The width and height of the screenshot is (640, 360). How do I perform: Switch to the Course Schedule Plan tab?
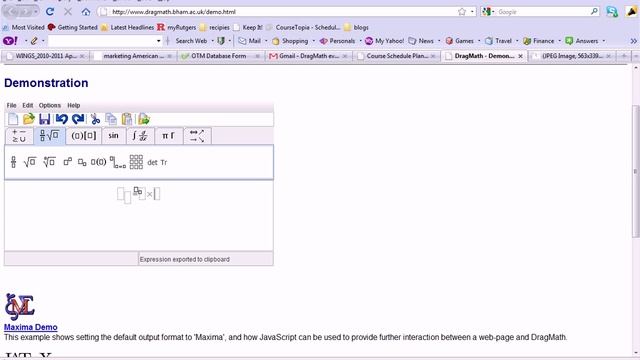coord(397,56)
